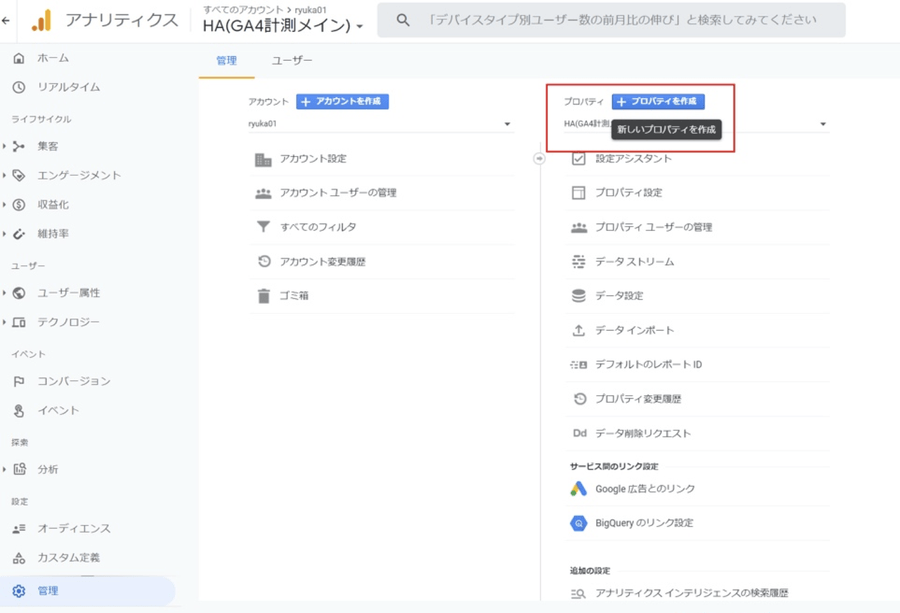Click the account change history icon

pos(263,262)
